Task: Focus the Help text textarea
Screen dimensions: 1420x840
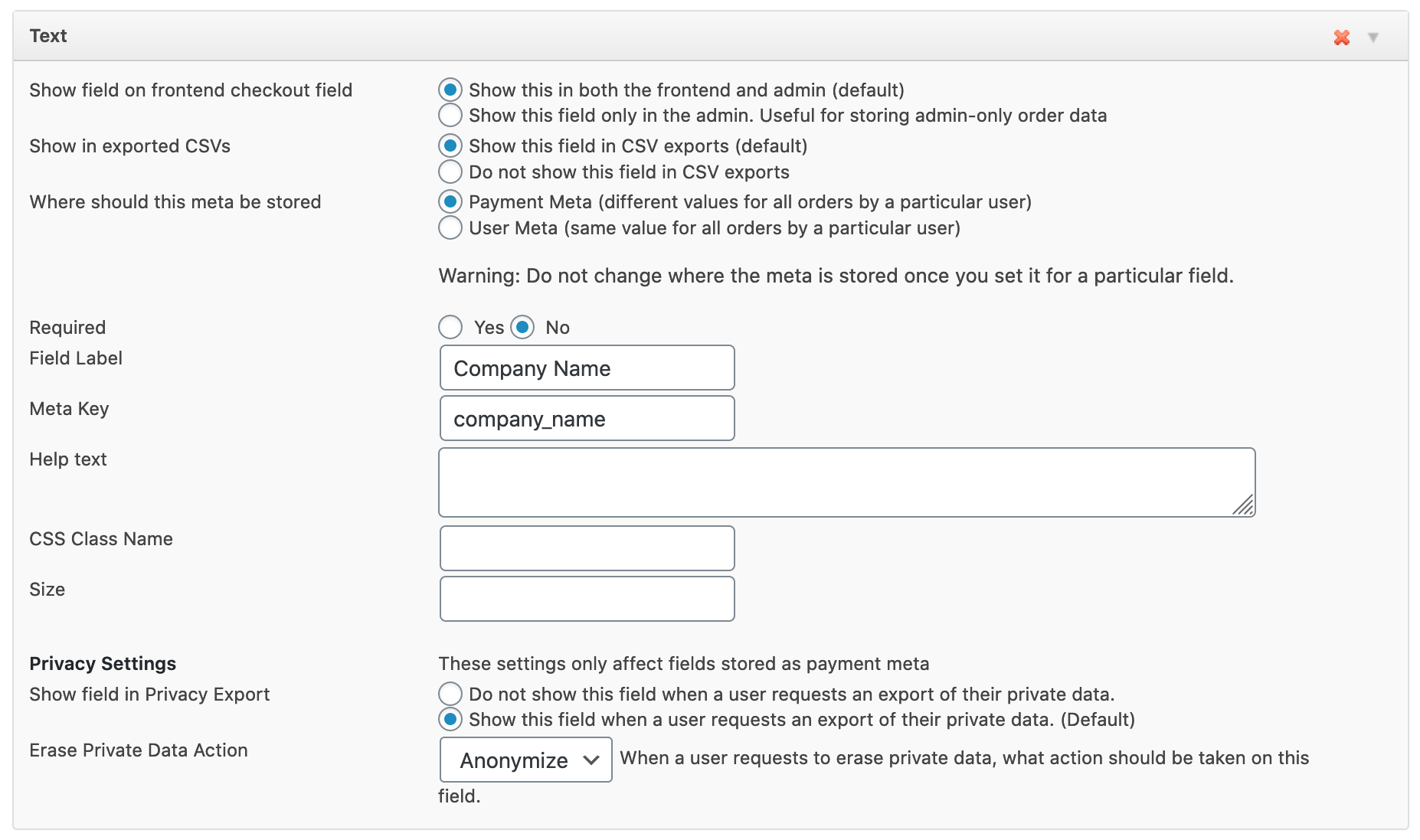Action: pyautogui.click(x=846, y=482)
